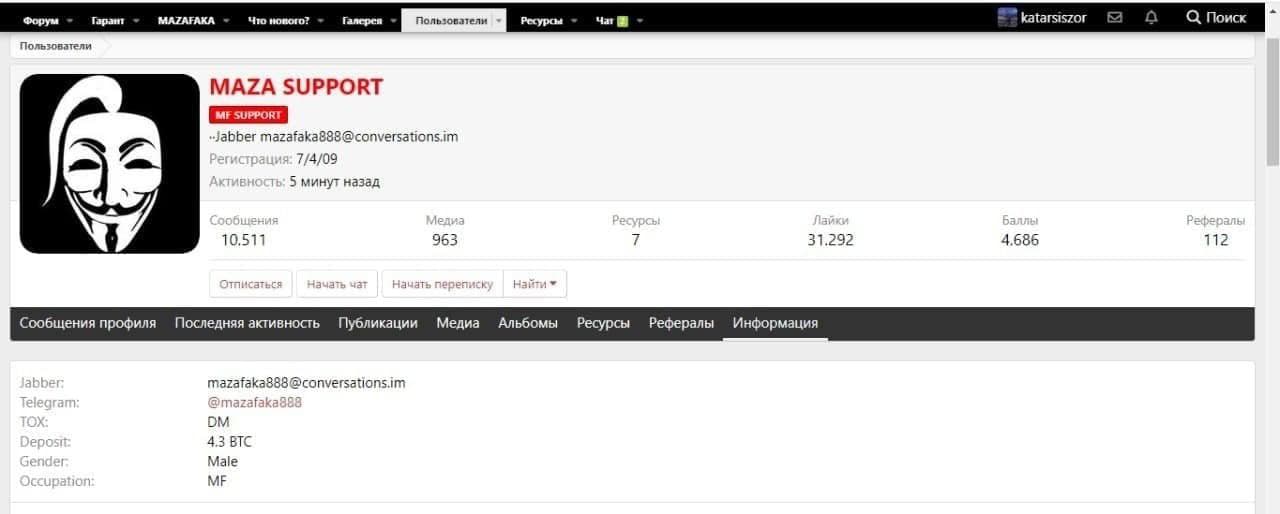The image size is (1280, 514).
Task: Switch to the Медиа tab
Action: 458,323
